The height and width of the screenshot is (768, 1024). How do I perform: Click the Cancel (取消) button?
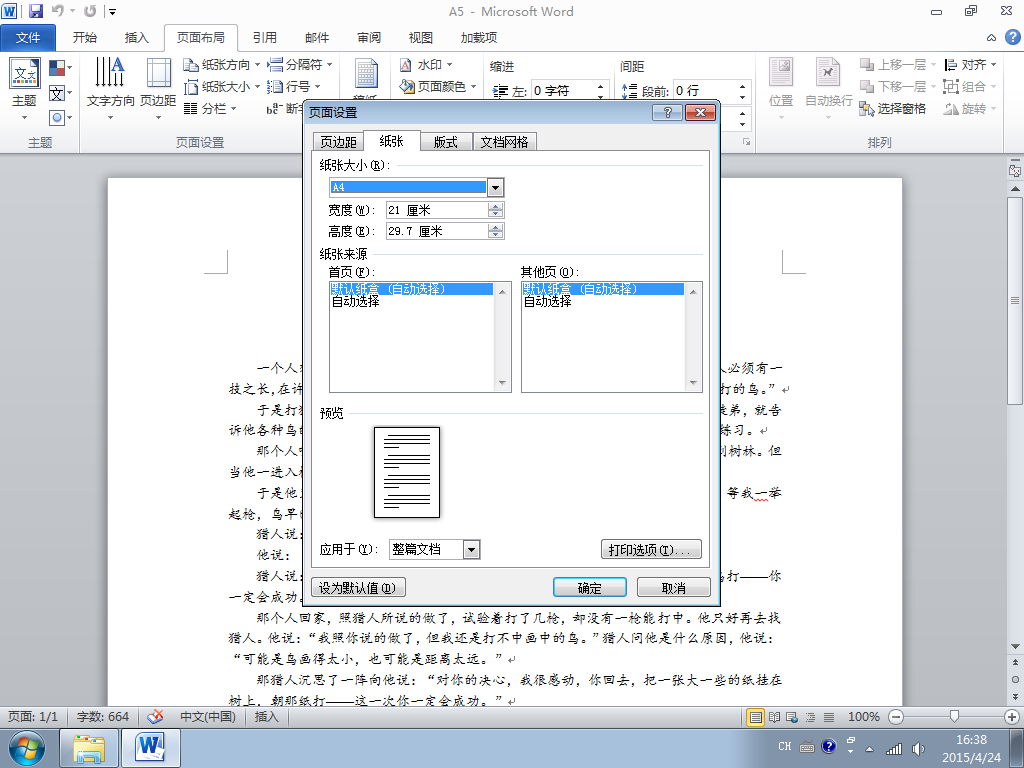click(673, 588)
